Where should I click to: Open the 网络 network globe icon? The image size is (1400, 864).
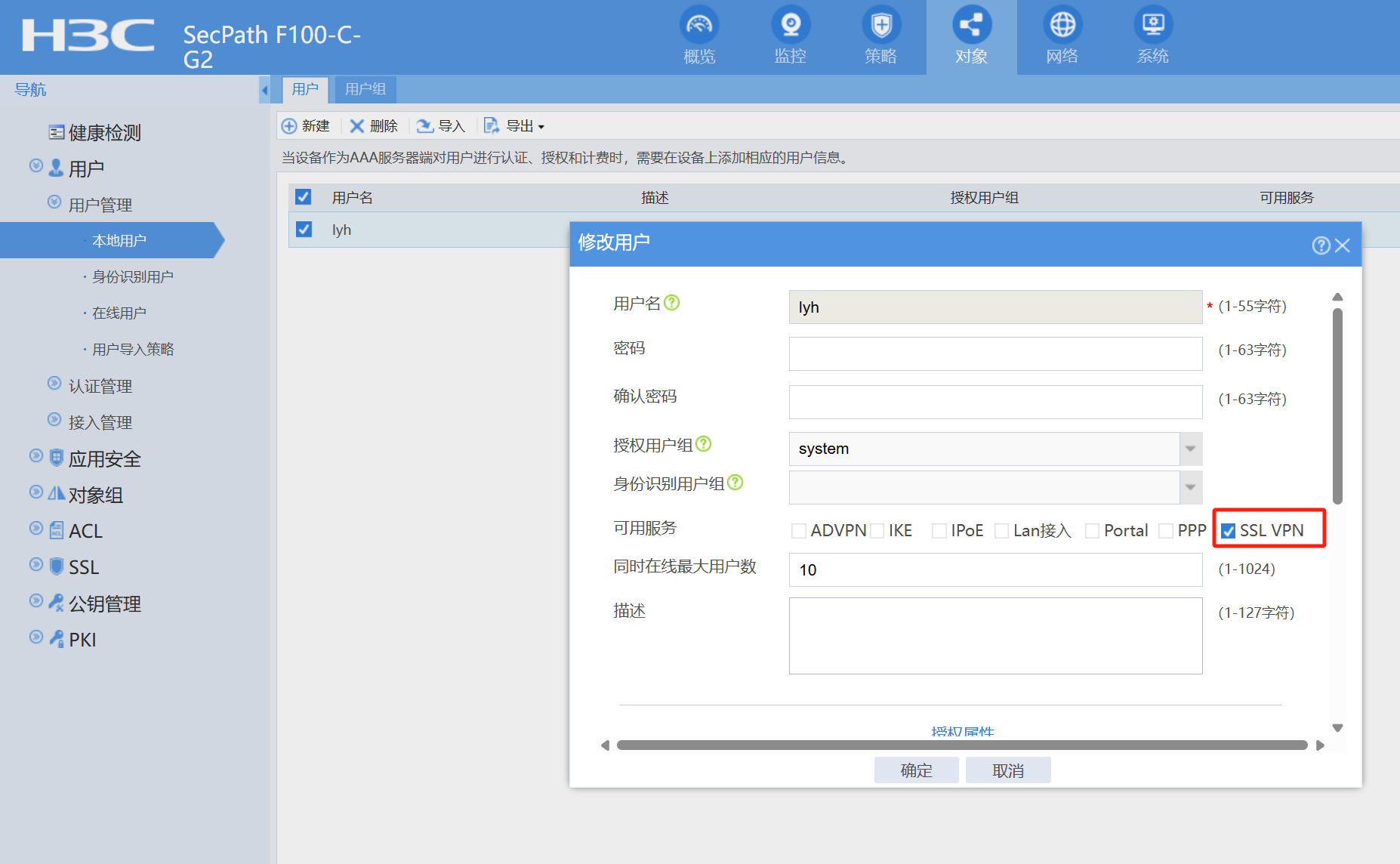click(x=1062, y=25)
